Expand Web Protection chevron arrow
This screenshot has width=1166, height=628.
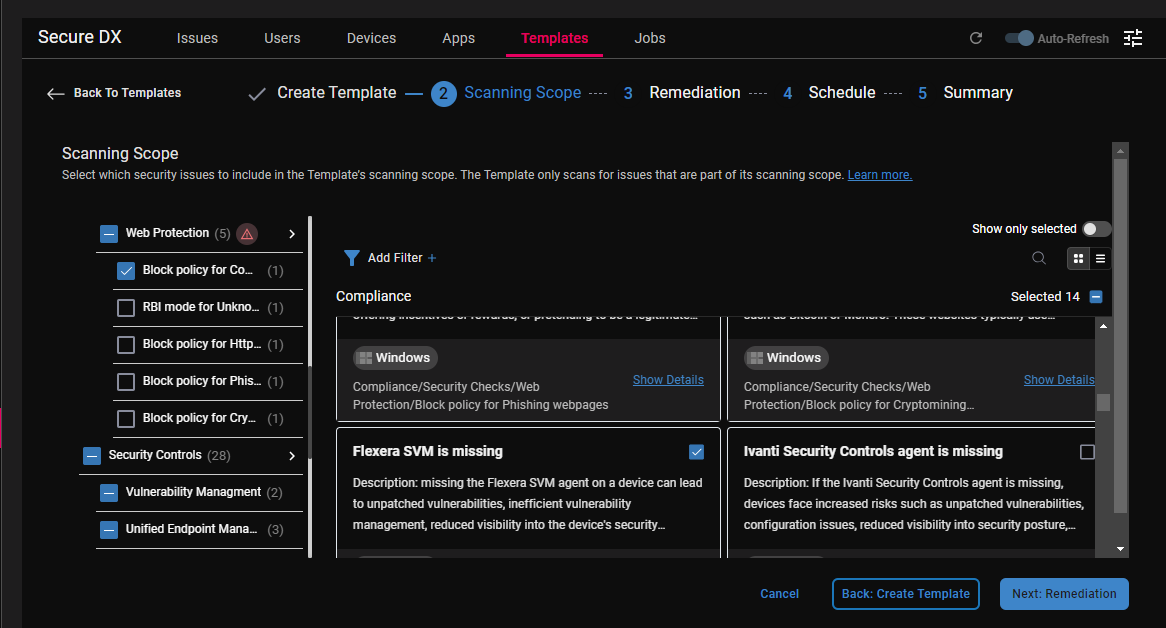[x=292, y=234]
